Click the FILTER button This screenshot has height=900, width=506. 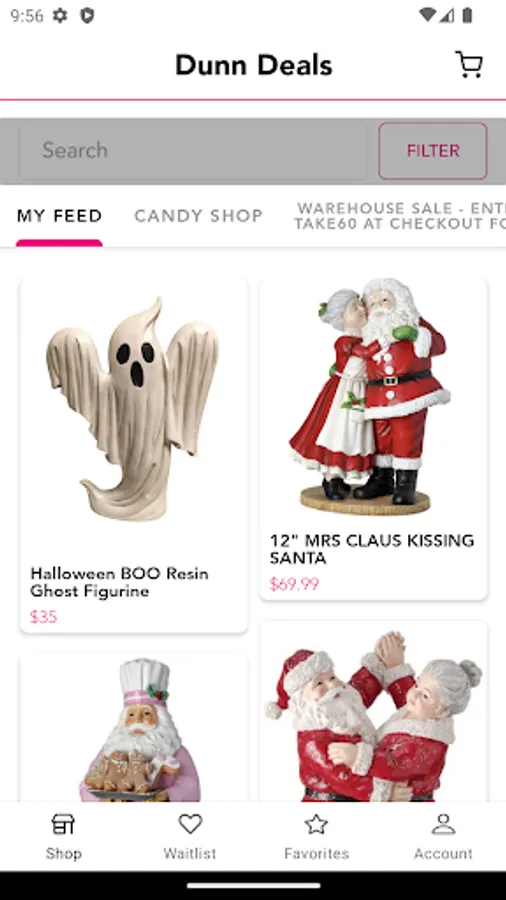click(x=433, y=150)
